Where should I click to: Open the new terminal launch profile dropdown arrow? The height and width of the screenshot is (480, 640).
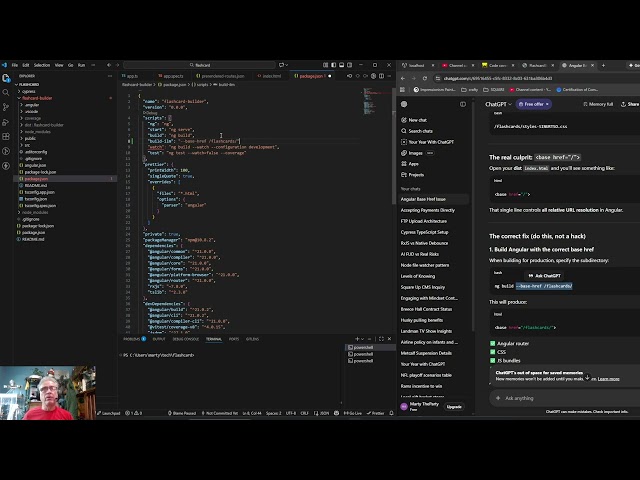coord(362,339)
